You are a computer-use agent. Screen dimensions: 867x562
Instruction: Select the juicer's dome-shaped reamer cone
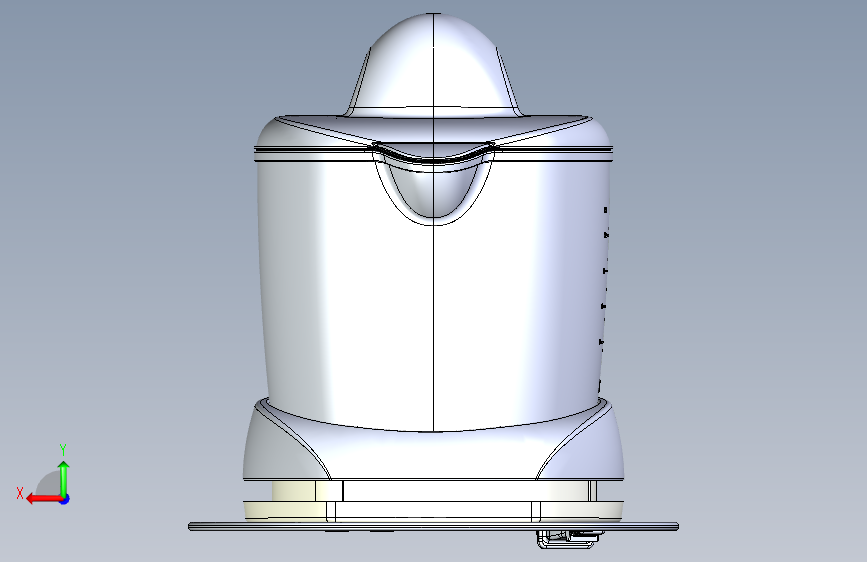coord(434,65)
